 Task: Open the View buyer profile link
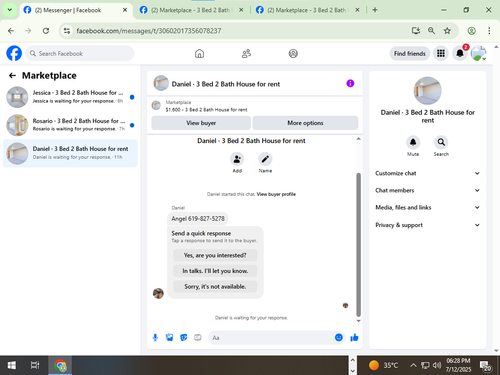coord(276,194)
